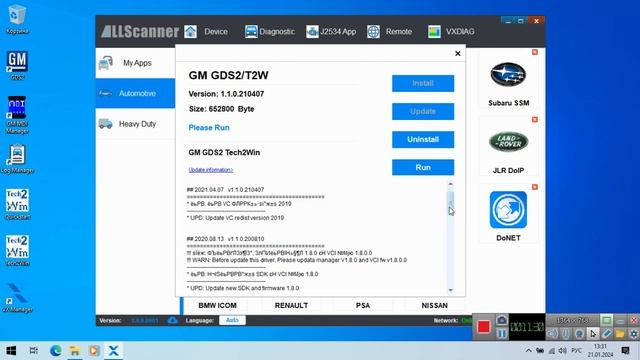This screenshot has width=640, height=360.
Task: Select My Apps in sidebar
Action: click(x=136, y=63)
